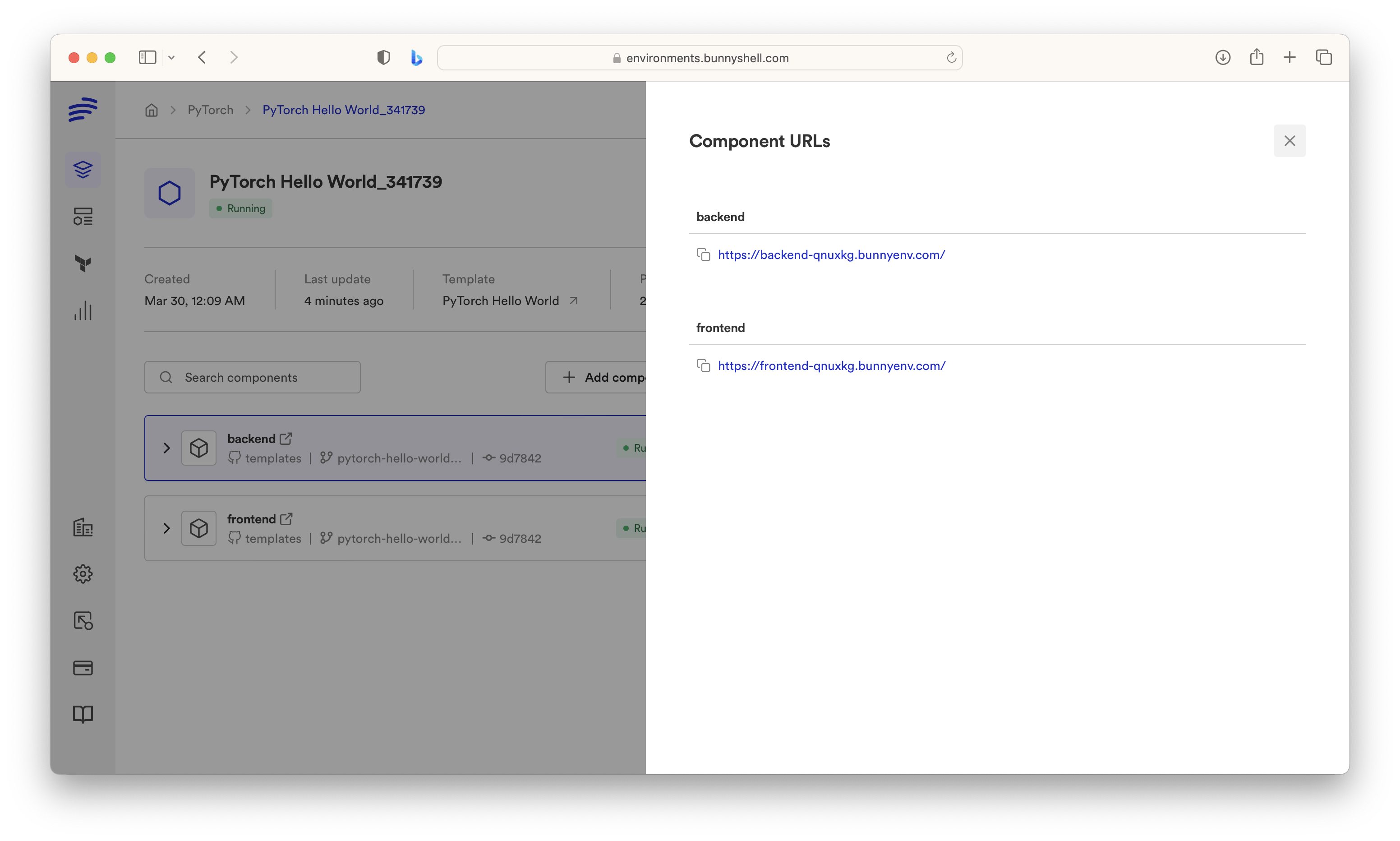Viewport: 1400px width, 841px height.
Task: Copy the frontend URL with copy icon
Action: 703,365
